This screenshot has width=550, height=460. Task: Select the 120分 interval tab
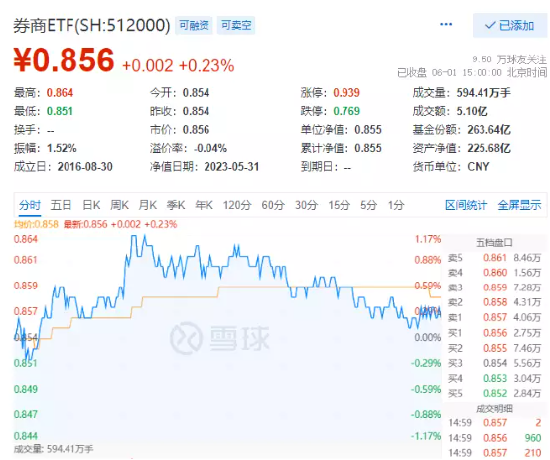click(237, 205)
